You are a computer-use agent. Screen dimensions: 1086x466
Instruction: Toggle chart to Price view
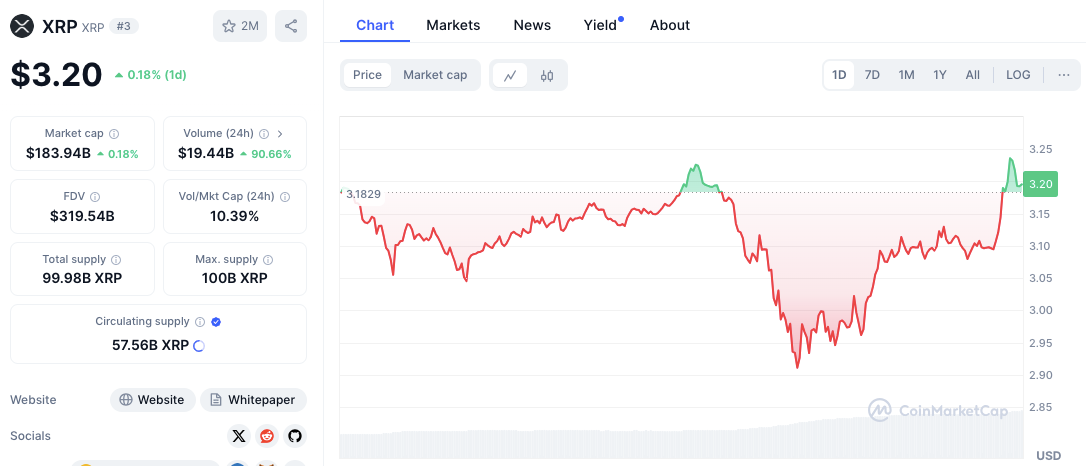click(367, 75)
